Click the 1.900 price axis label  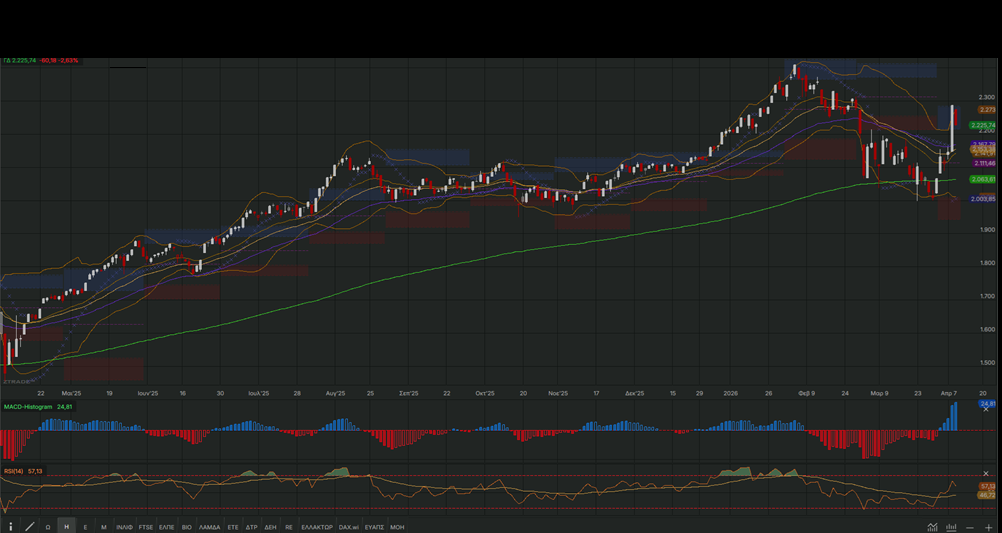click(987, 229)
